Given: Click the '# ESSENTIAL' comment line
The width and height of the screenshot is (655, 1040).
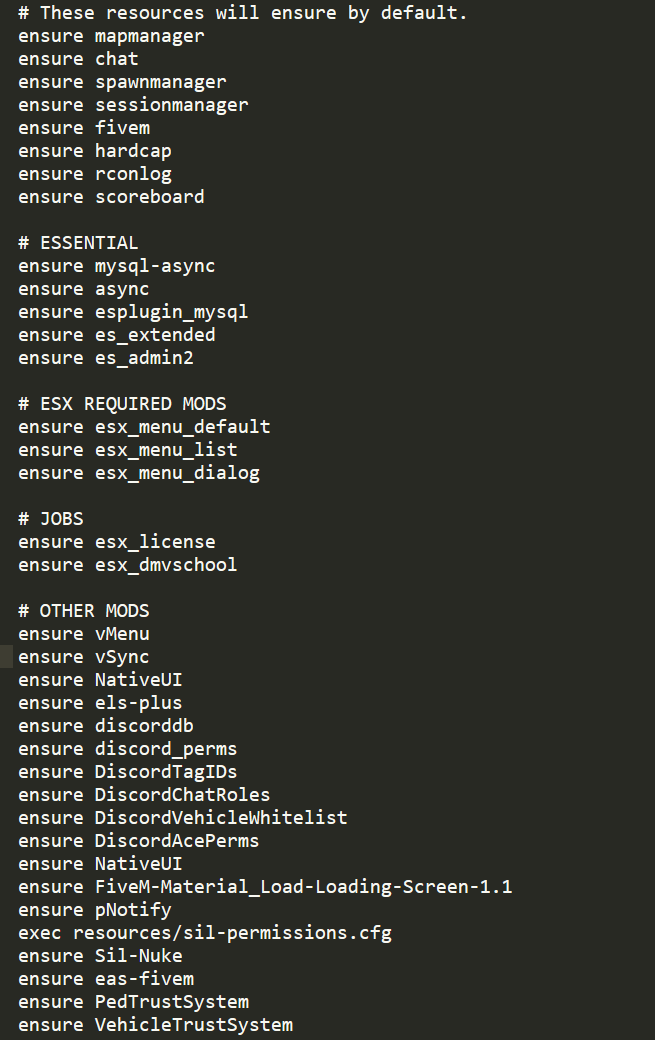Looking at the screenshot, I should tap(78, 243).
